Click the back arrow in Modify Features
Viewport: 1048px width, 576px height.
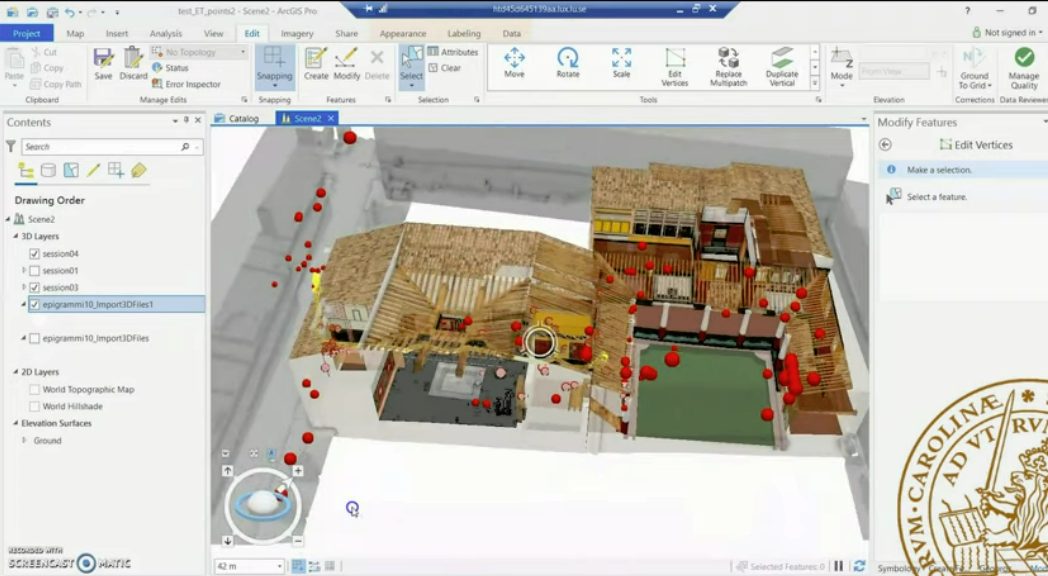click(886, 144)
